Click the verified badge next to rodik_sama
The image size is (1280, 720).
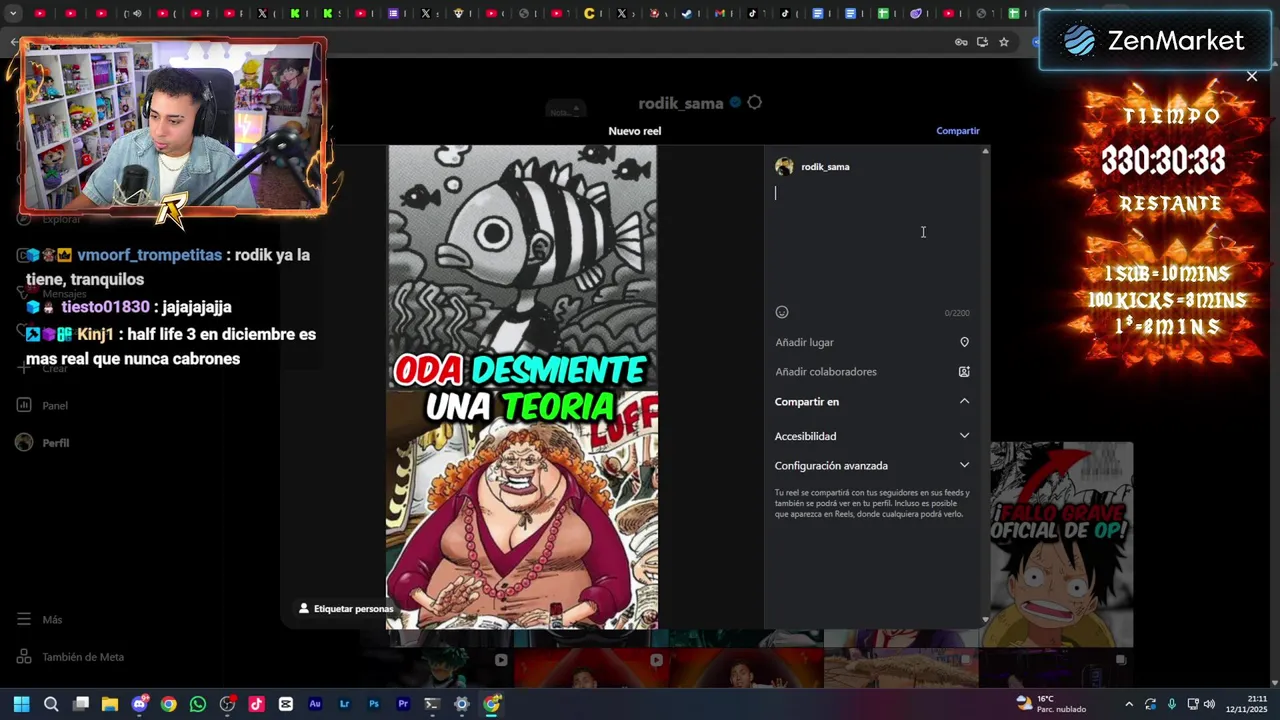click(x=735, y=103)
